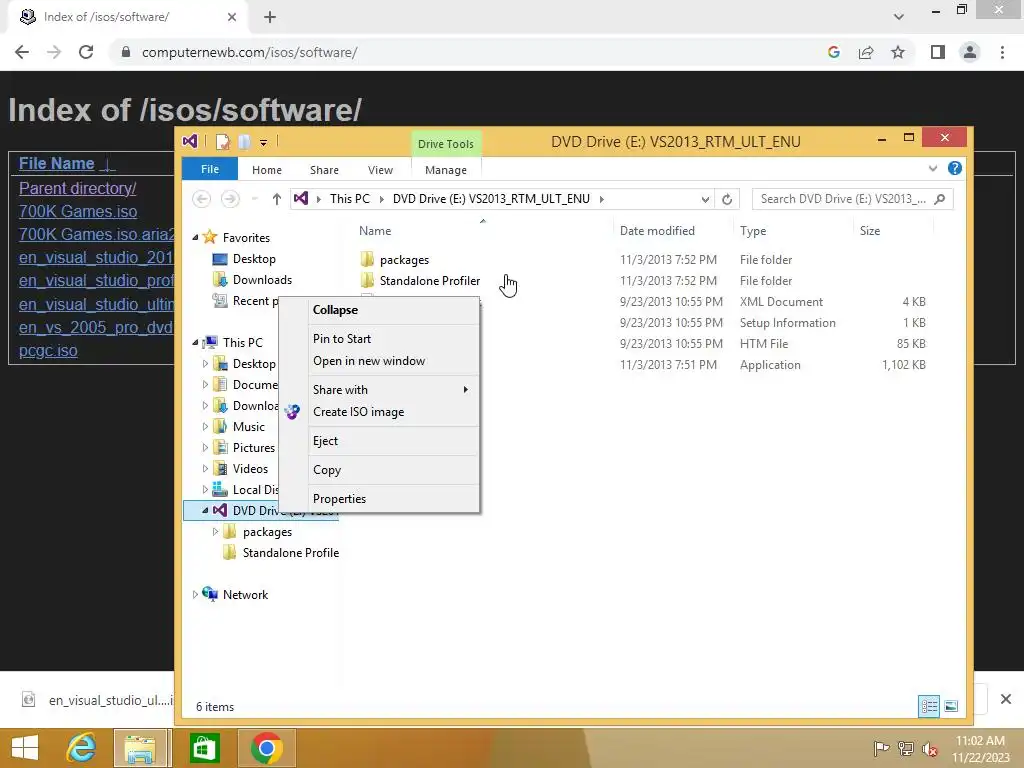Sort by the Type column header
The width and height of the screenshot is (1024, 768).
pos(753,231)
